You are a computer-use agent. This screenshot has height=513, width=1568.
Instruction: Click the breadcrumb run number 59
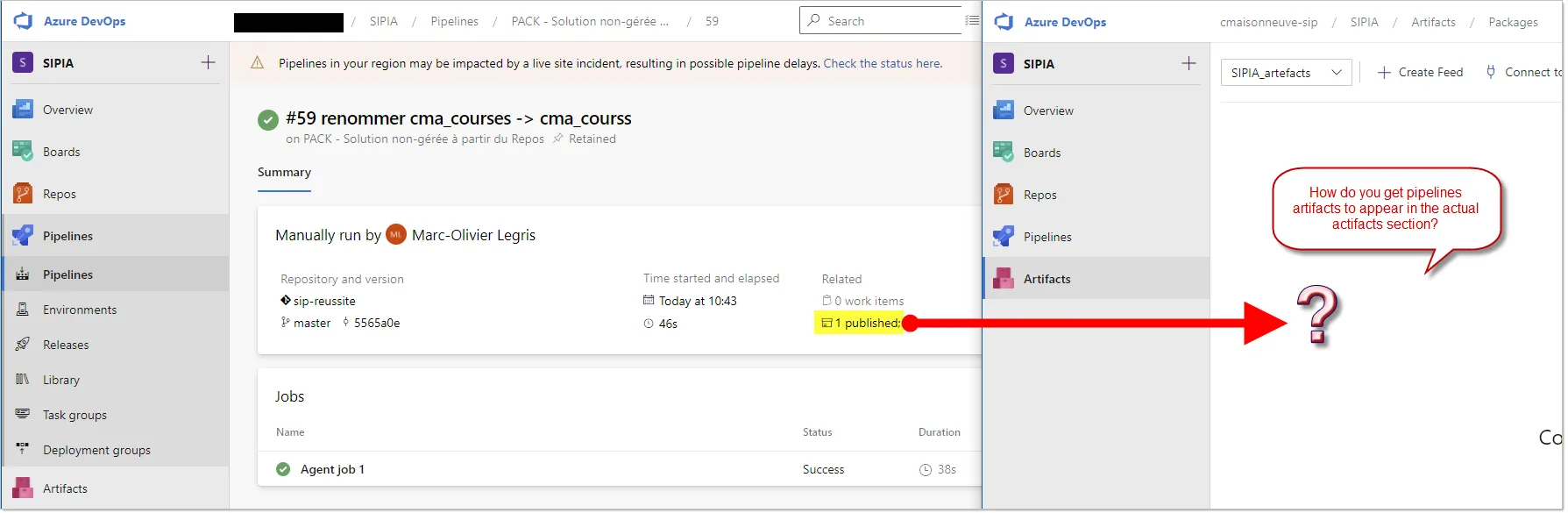click(x=712, y=21)
